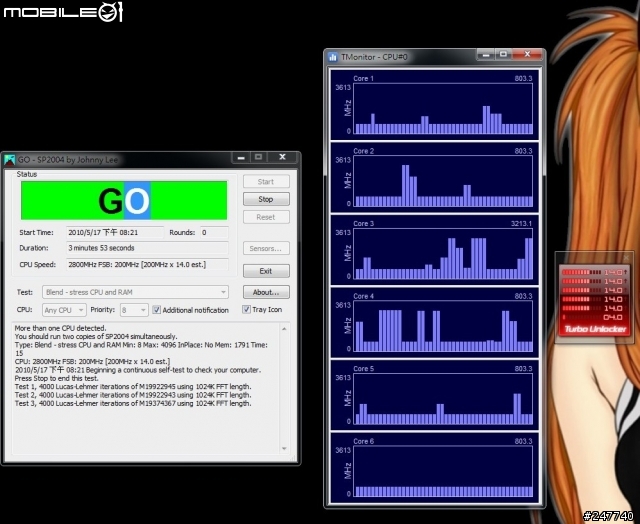Click the TMonitor application icon in title bar
The width and height of the screenshot is (640, 524).
click(x=333, y=57)
